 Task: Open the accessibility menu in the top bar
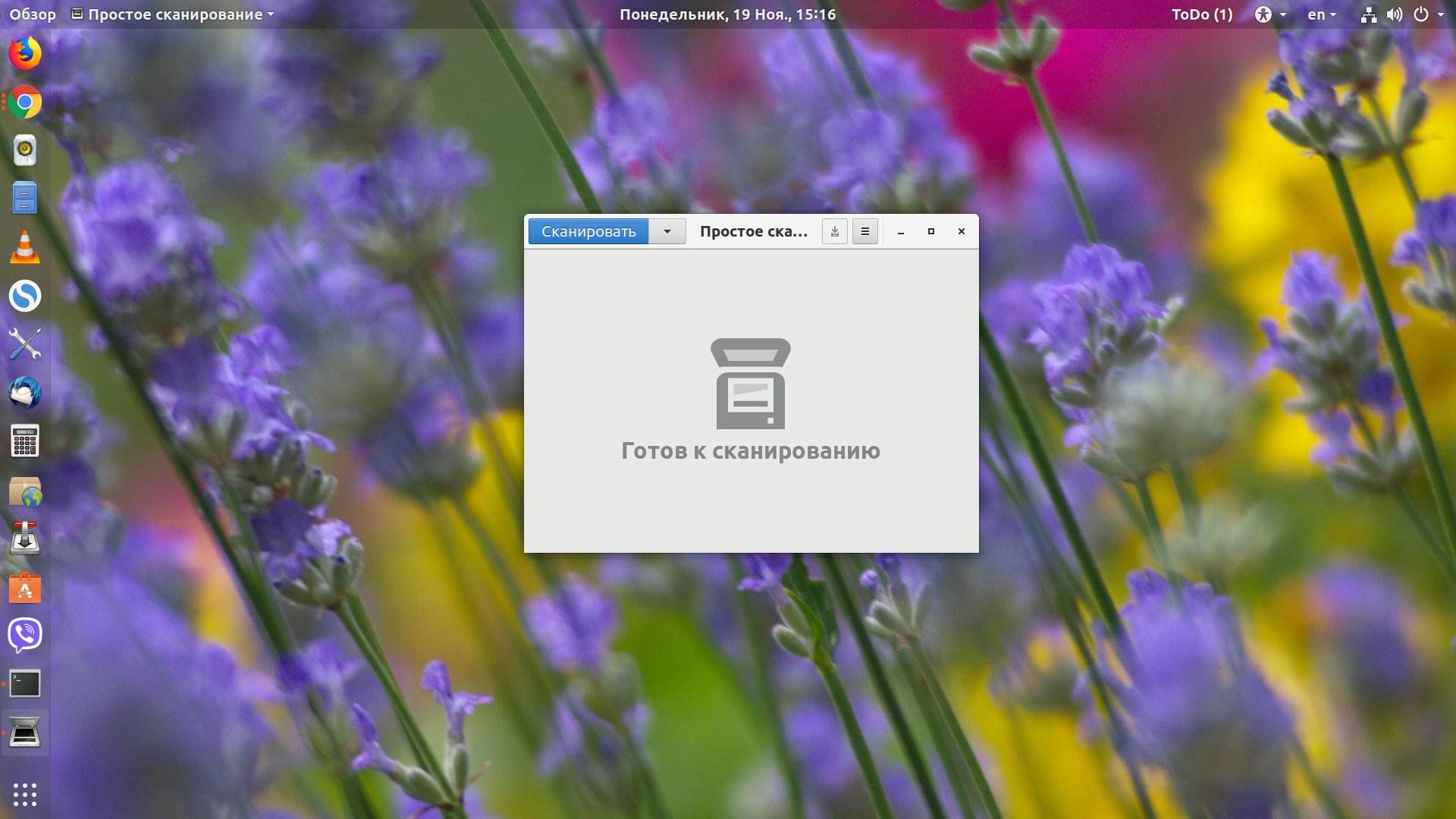coord(1270,14)
